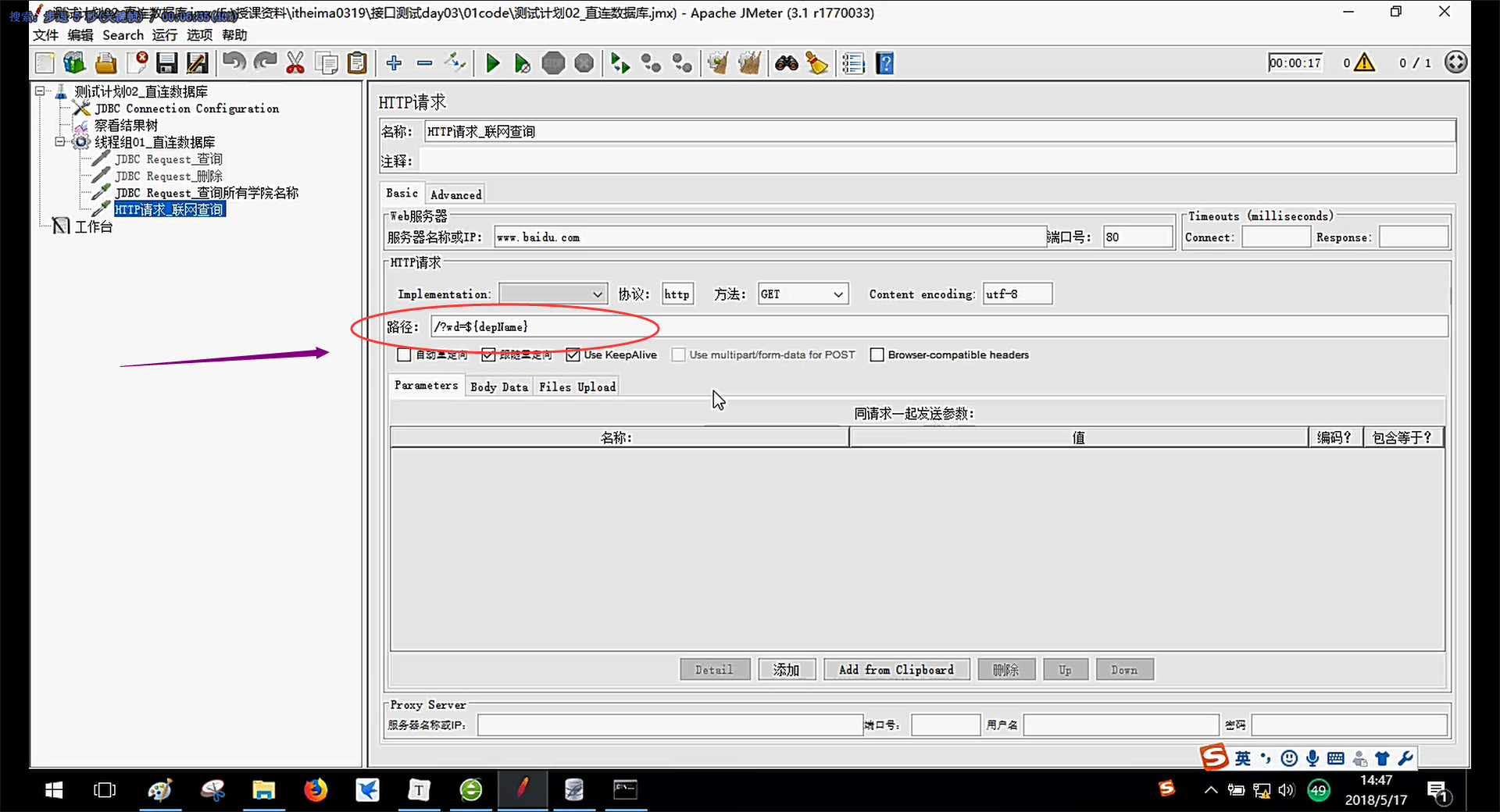Collapse all nodes with minus icon
This screenshot has height=812, width=1500.
click(424, 63)
